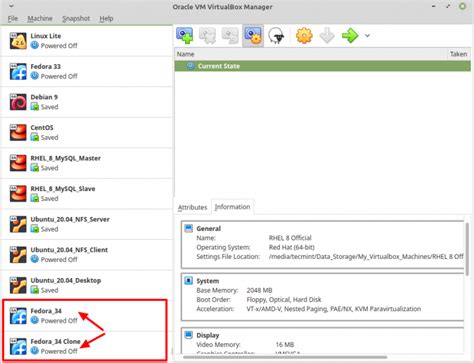Screen dimensions: 474x363
Task: Click the System section chip icon
Action: (189, 281)
